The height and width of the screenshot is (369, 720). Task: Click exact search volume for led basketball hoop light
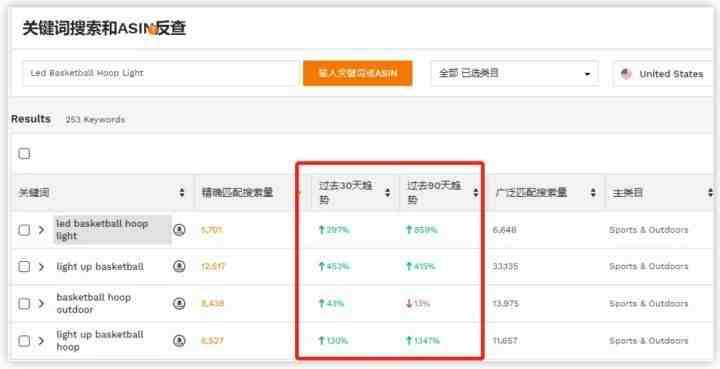(212, 230)
